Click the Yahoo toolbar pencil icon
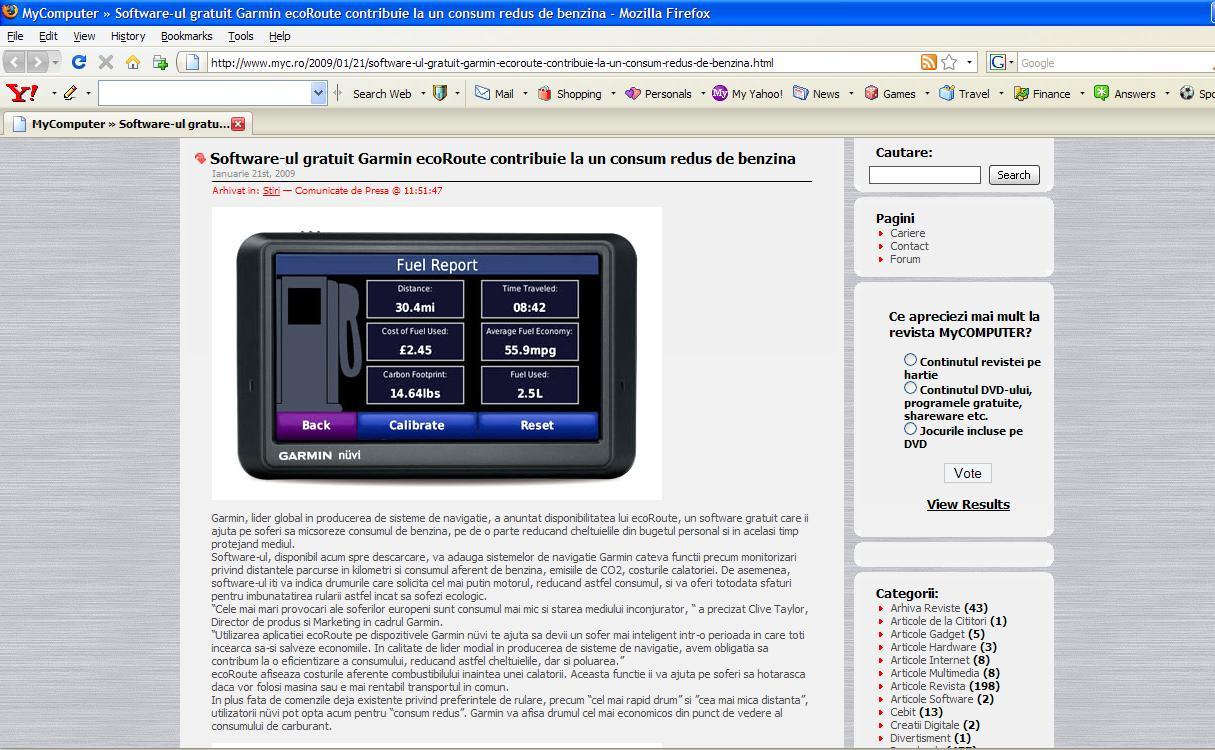Screen dimensions: 1215x750 coord(70,93)
